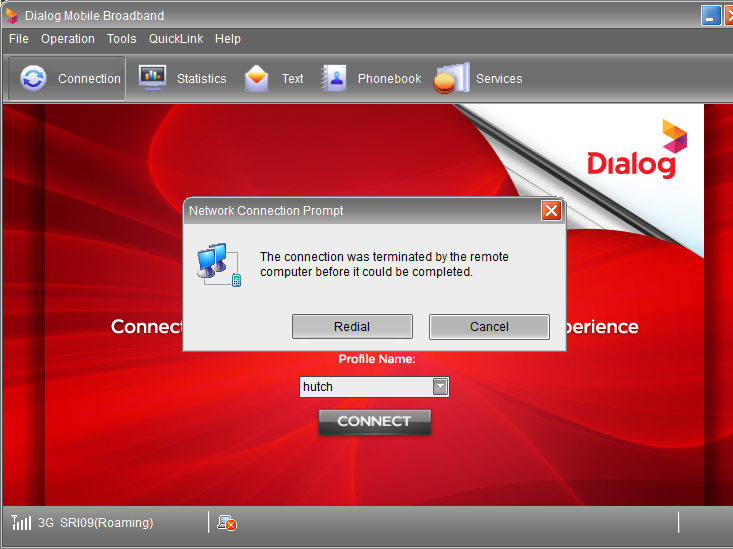Close the Network Connection Prompt dialog
Viewport: 733px width, 549px height.
click(551, 210)
